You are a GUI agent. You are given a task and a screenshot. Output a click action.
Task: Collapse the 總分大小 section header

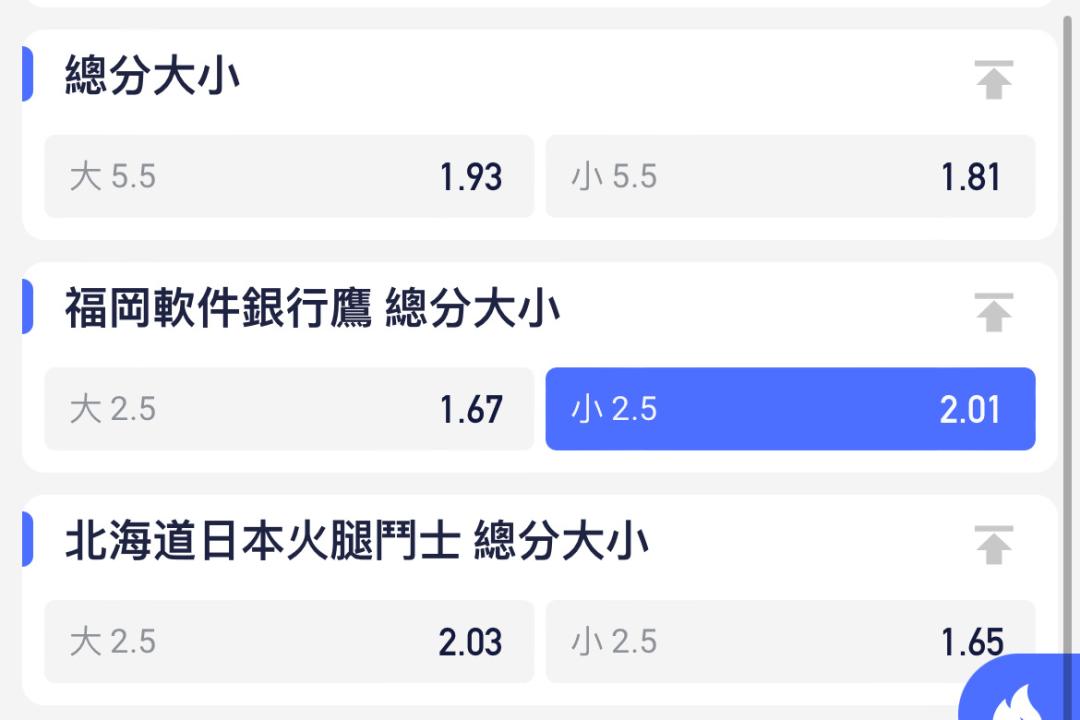pyautogui.click(x=152, y=76)
